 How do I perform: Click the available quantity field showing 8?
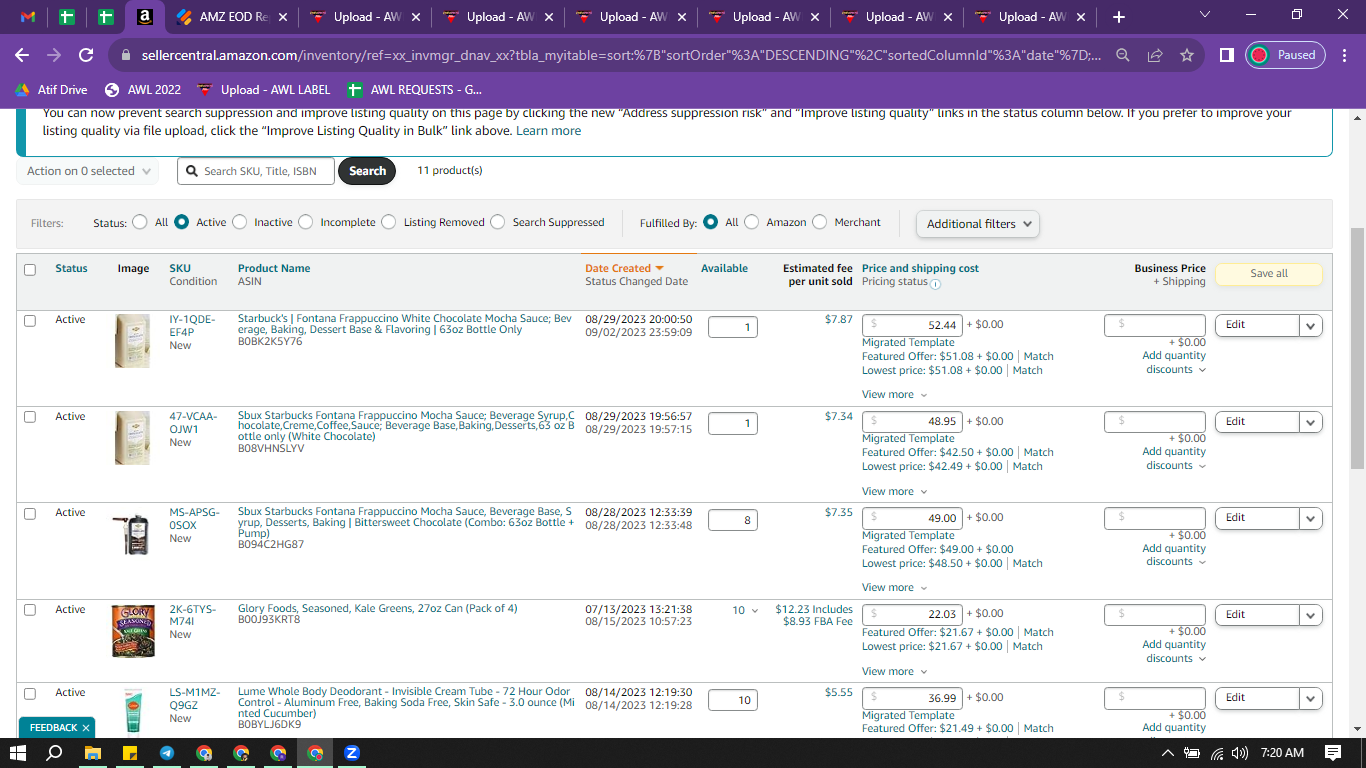[733, 520]
